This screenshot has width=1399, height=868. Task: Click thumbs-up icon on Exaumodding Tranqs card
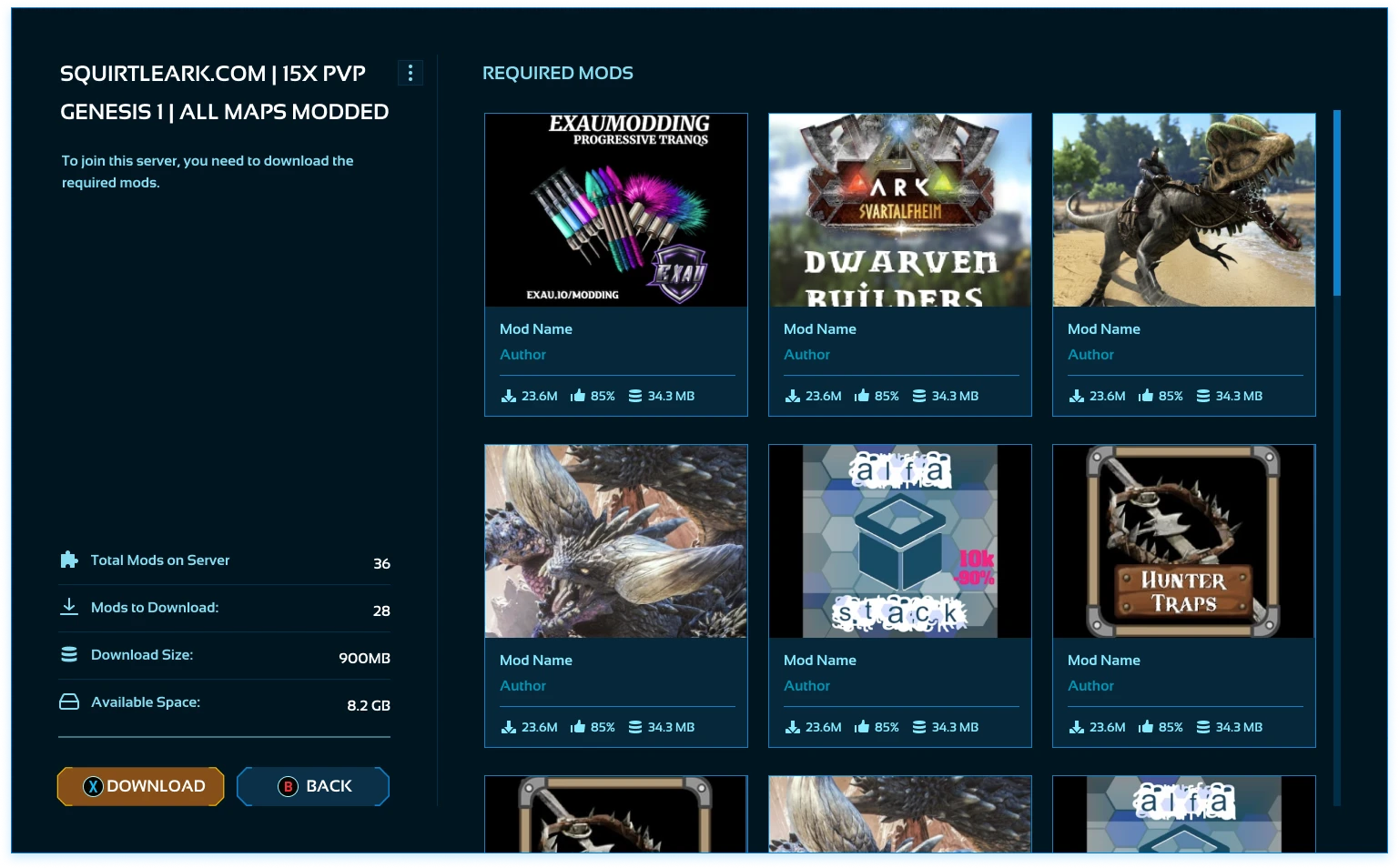(578, 396)
